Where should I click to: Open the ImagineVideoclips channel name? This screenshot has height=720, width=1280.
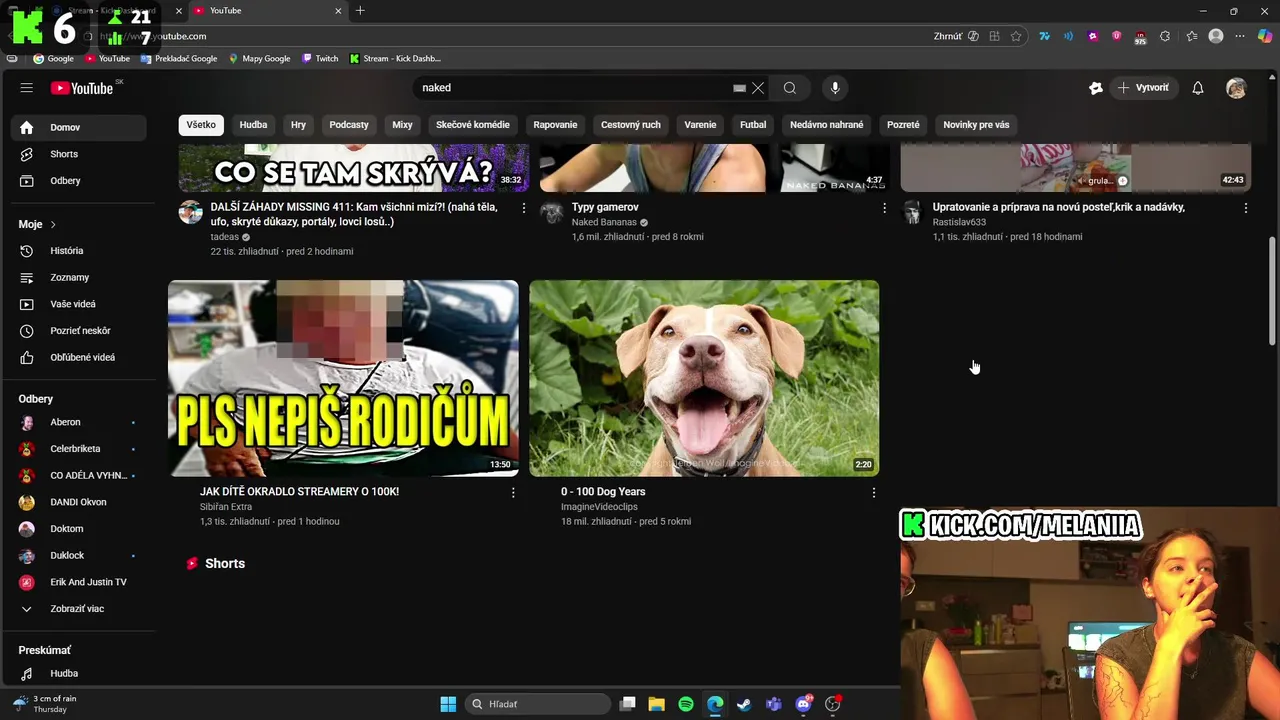599,507
